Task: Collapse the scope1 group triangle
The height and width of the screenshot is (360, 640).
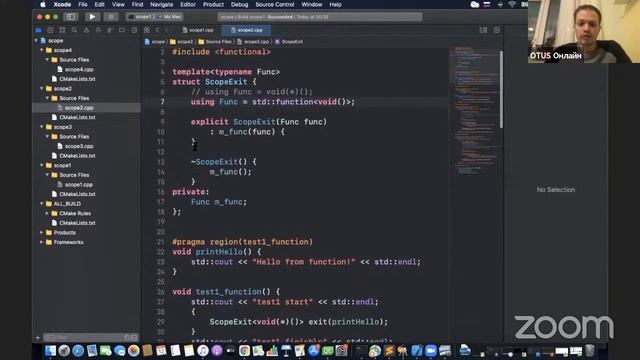Action: (x=42, y=165)
